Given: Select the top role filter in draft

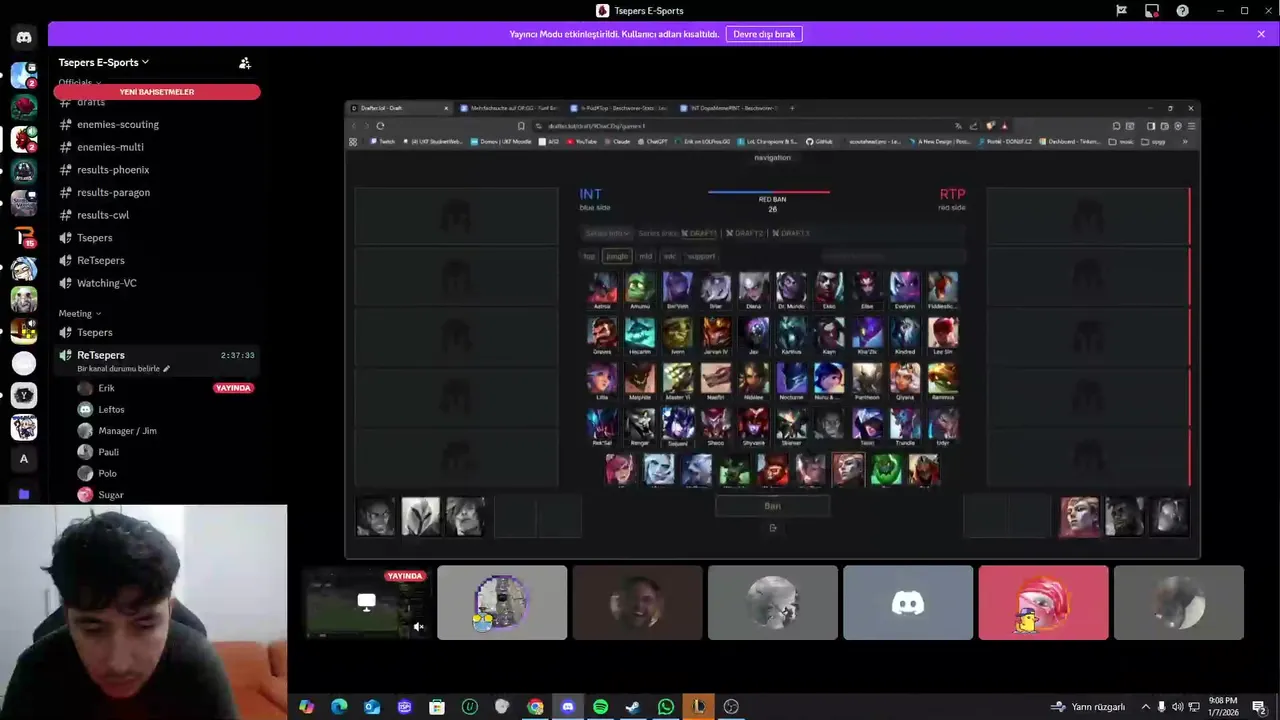Looking at the screenshot, I should click(590, 256).
